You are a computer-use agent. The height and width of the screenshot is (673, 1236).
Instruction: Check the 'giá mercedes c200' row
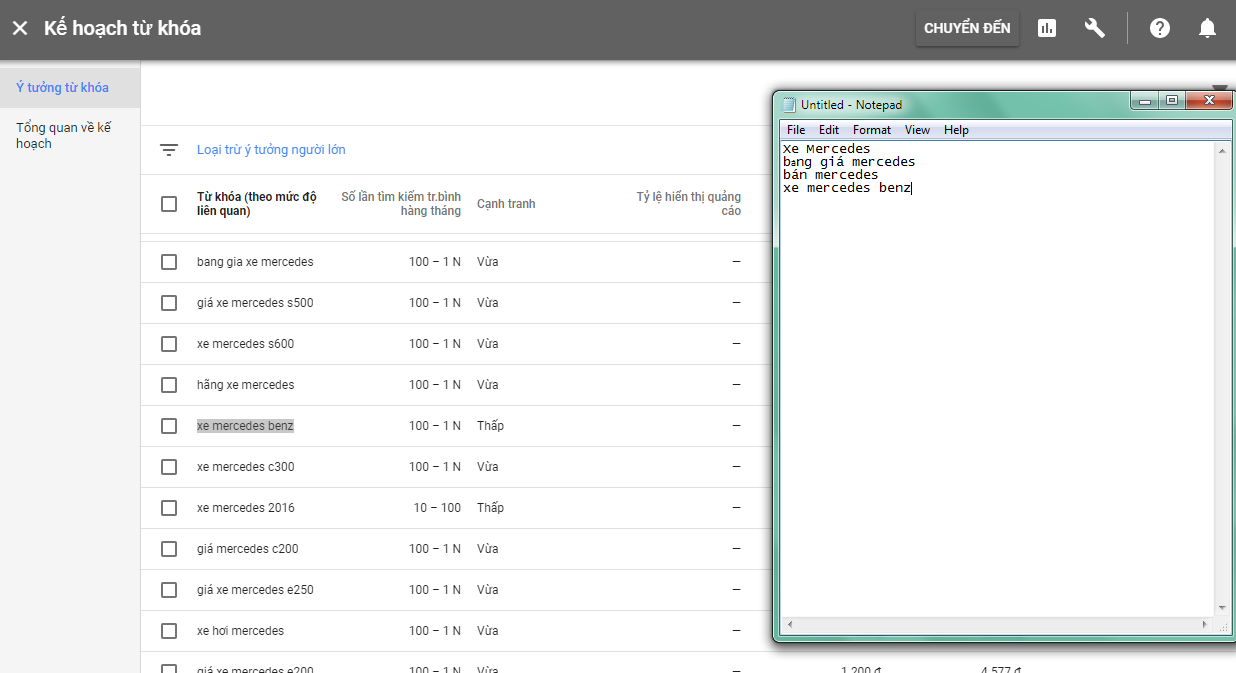(169, 549)
